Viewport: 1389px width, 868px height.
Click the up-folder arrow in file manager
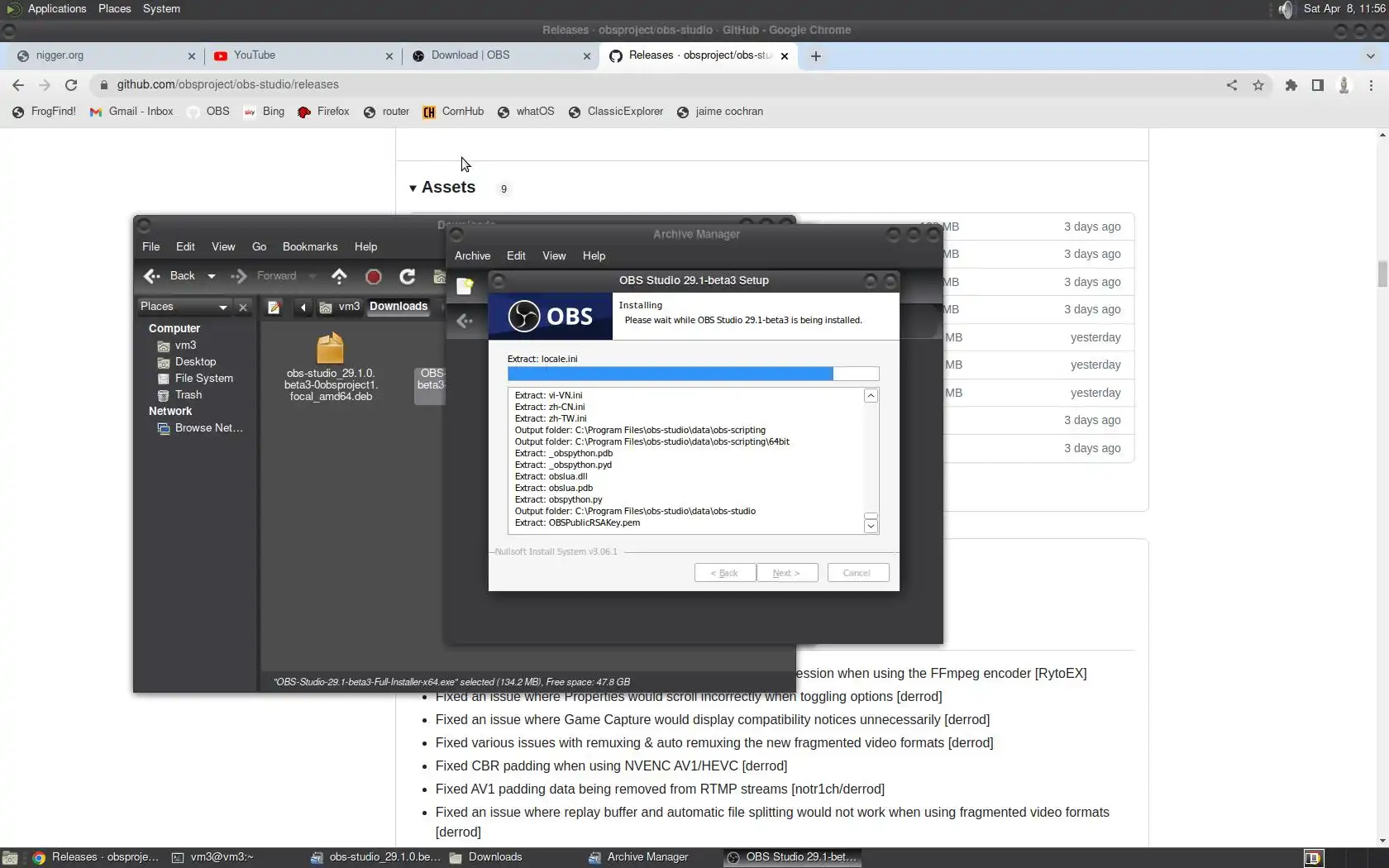pos(339,276)
